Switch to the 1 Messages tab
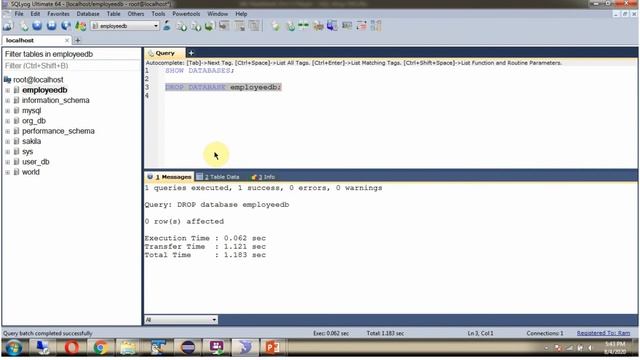 169,177
